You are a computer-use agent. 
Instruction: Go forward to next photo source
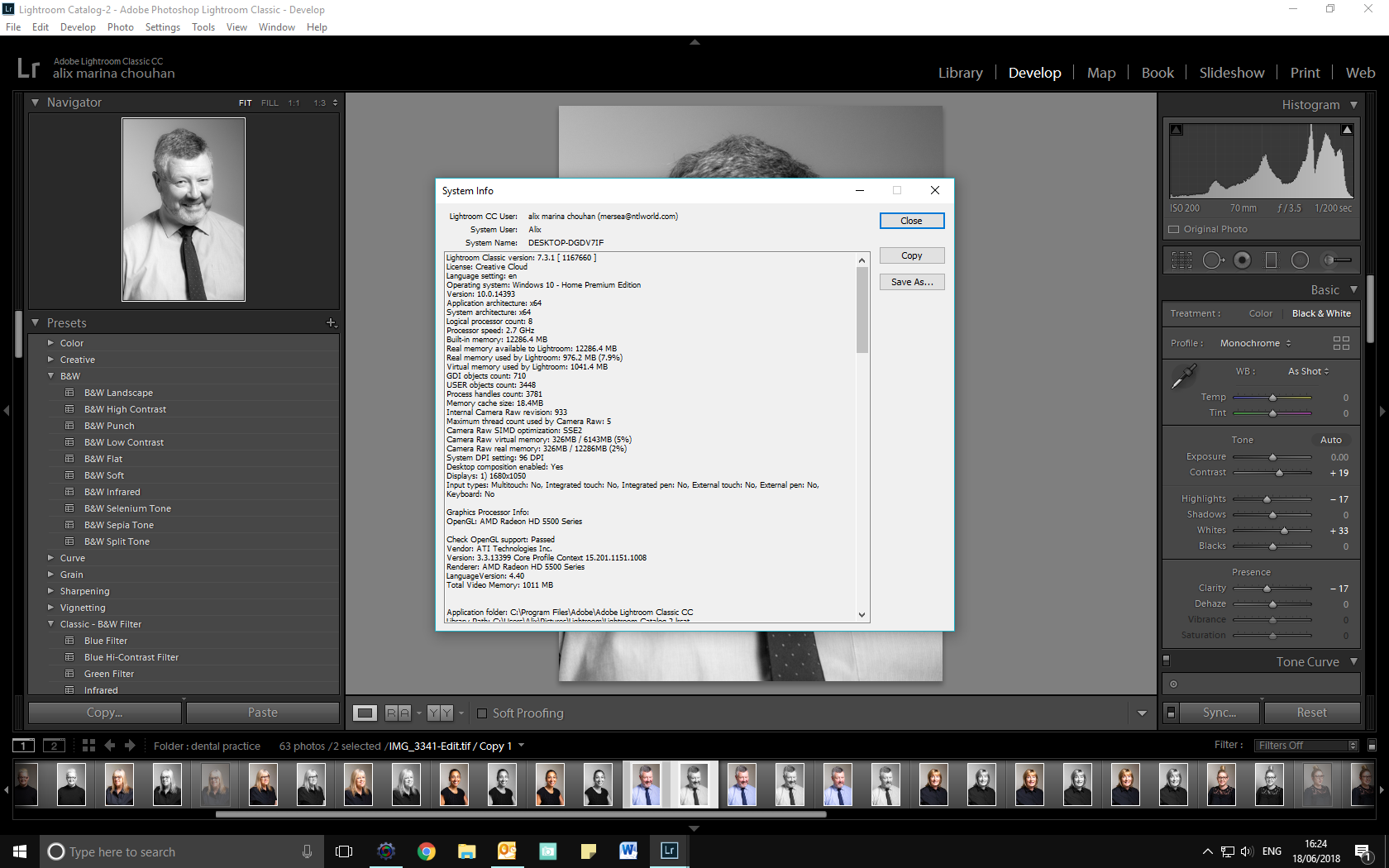(x=130, y=746)
